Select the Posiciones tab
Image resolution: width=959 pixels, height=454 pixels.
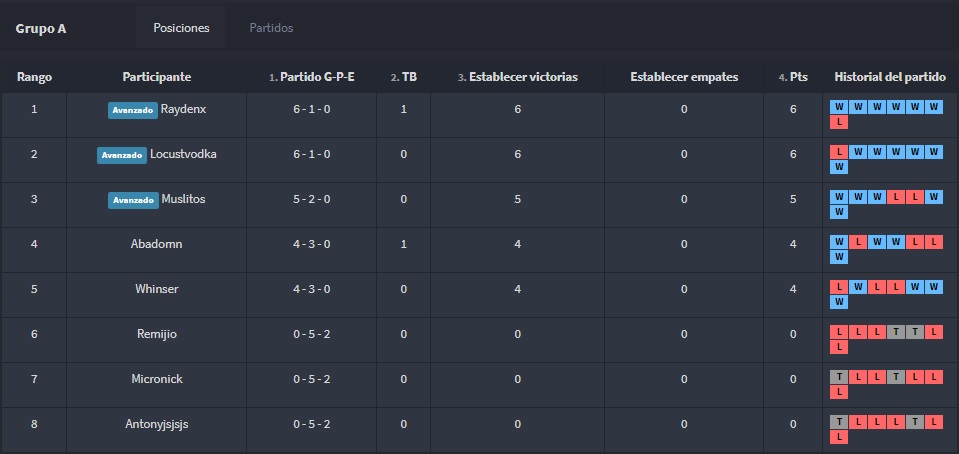point(181,28)
